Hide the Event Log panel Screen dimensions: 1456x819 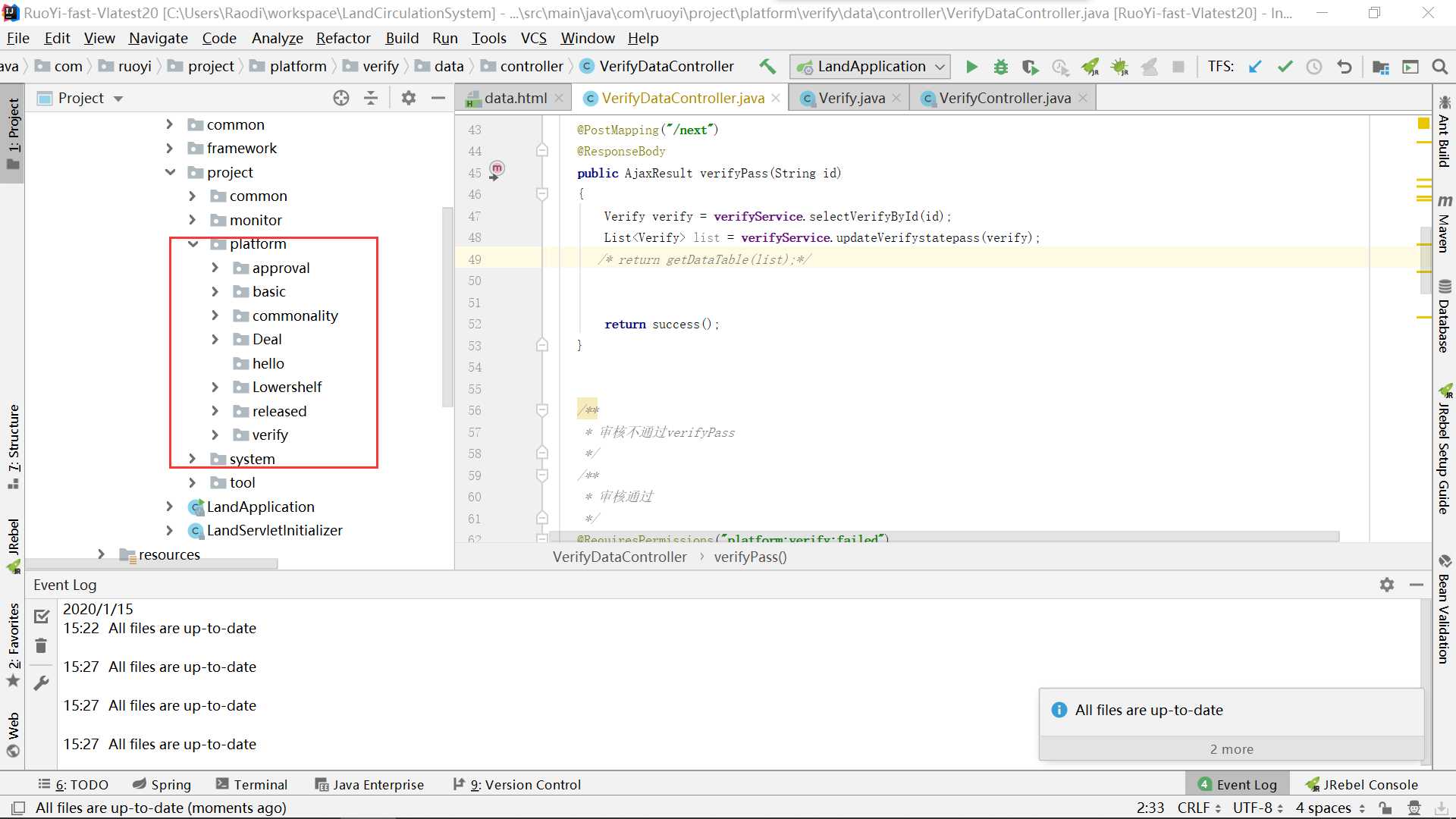[x=1416, y=585]
